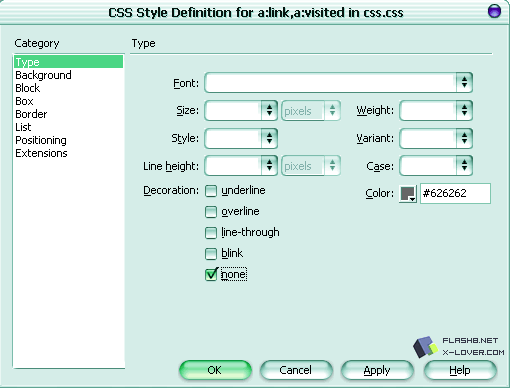Click the round purple title bar button
The height and width of the screenshot is (388, 510).
(x=494, y=11)
